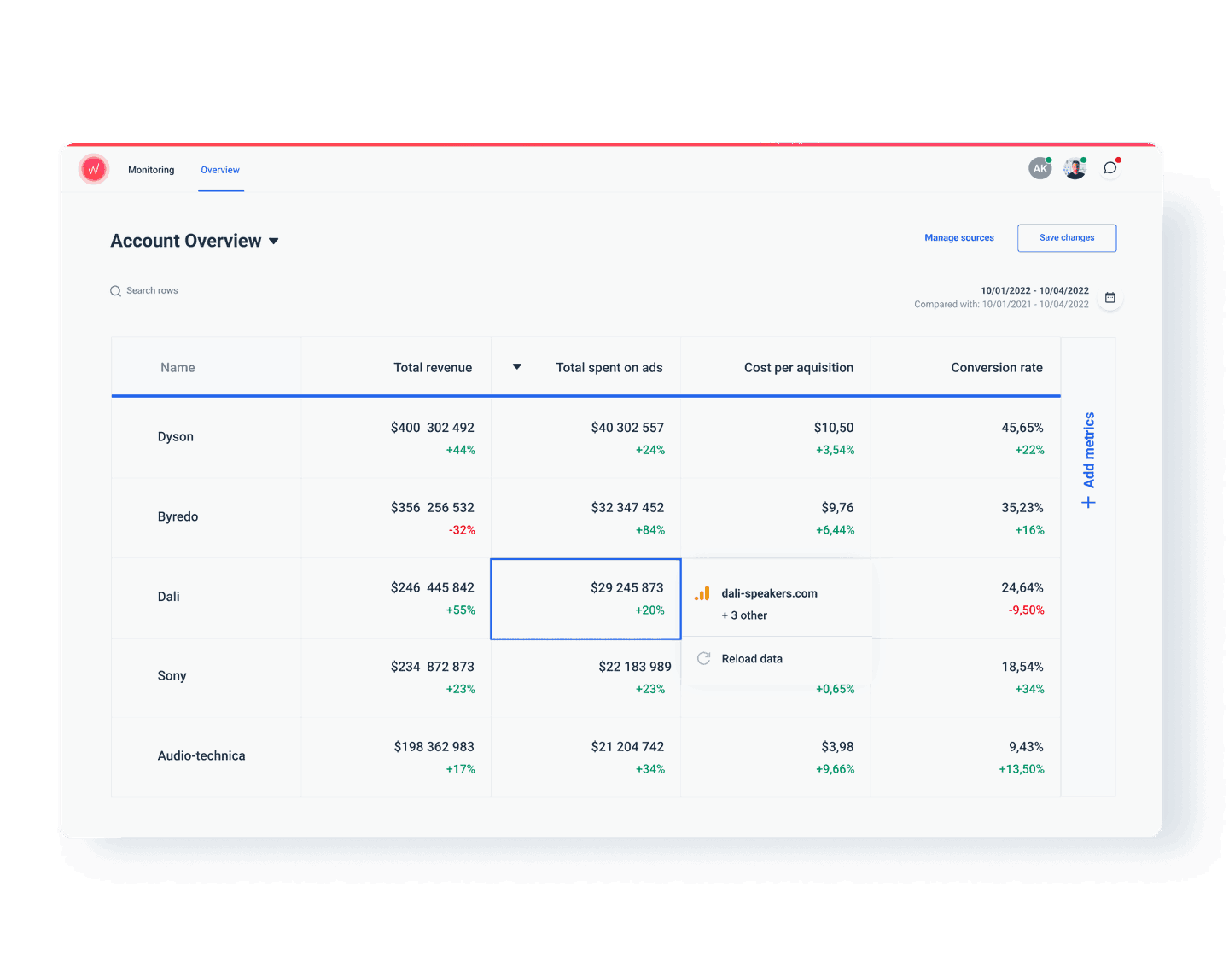Expand the + 3 other sources list
Image resolution: width=1229 pixels, height=980 pixels.
click(x=743, y=615)
